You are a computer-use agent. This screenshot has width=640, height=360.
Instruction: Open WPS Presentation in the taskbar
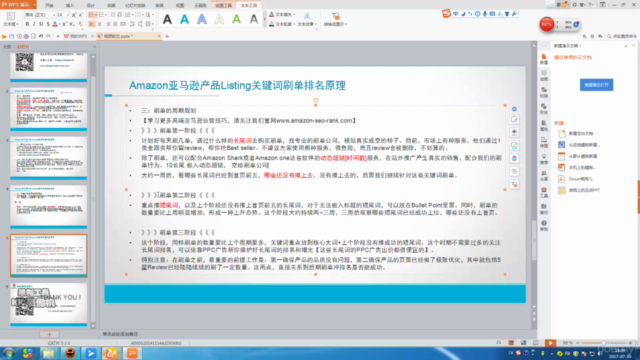click(x=132, y=353)
